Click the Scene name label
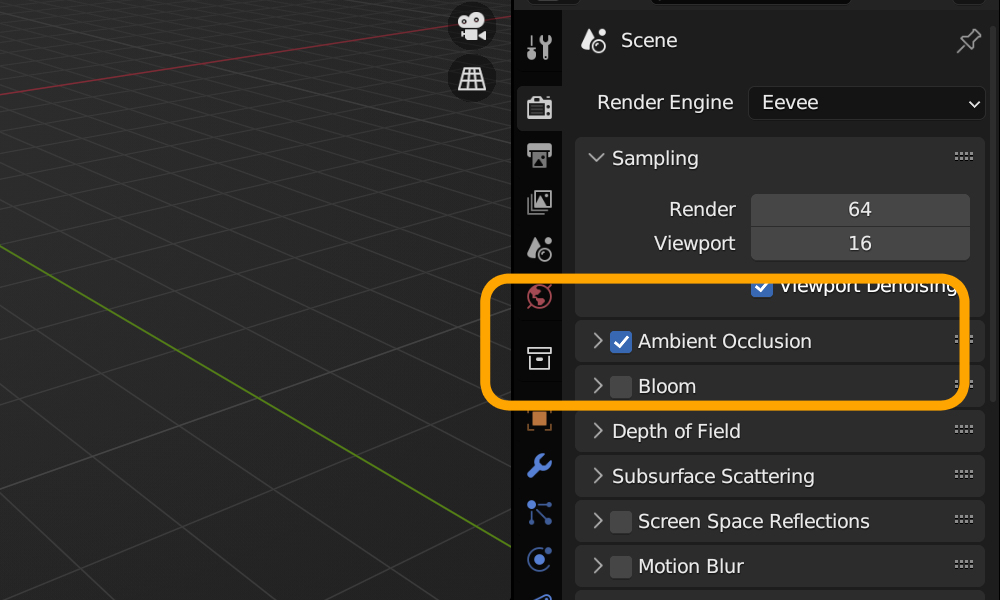The height and width of the screenshot is (600, 1000). 649,41
